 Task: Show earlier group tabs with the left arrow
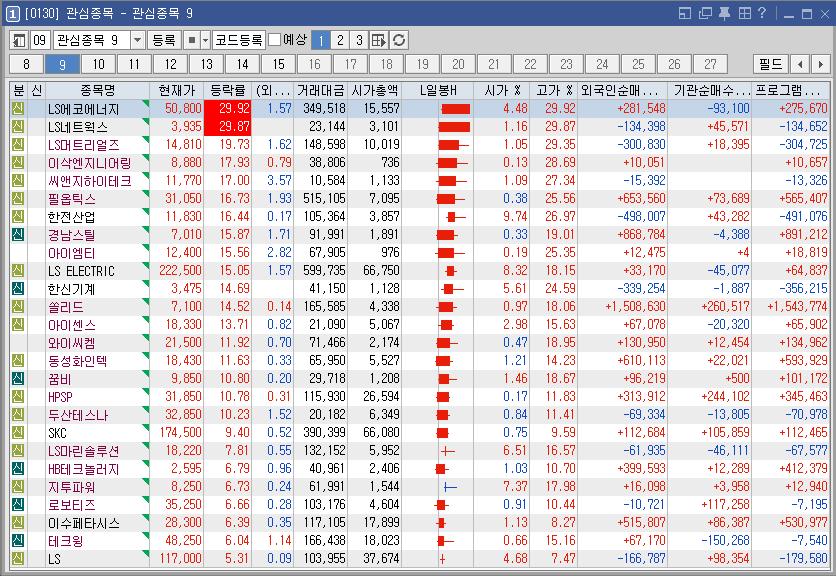click(800, 65)
